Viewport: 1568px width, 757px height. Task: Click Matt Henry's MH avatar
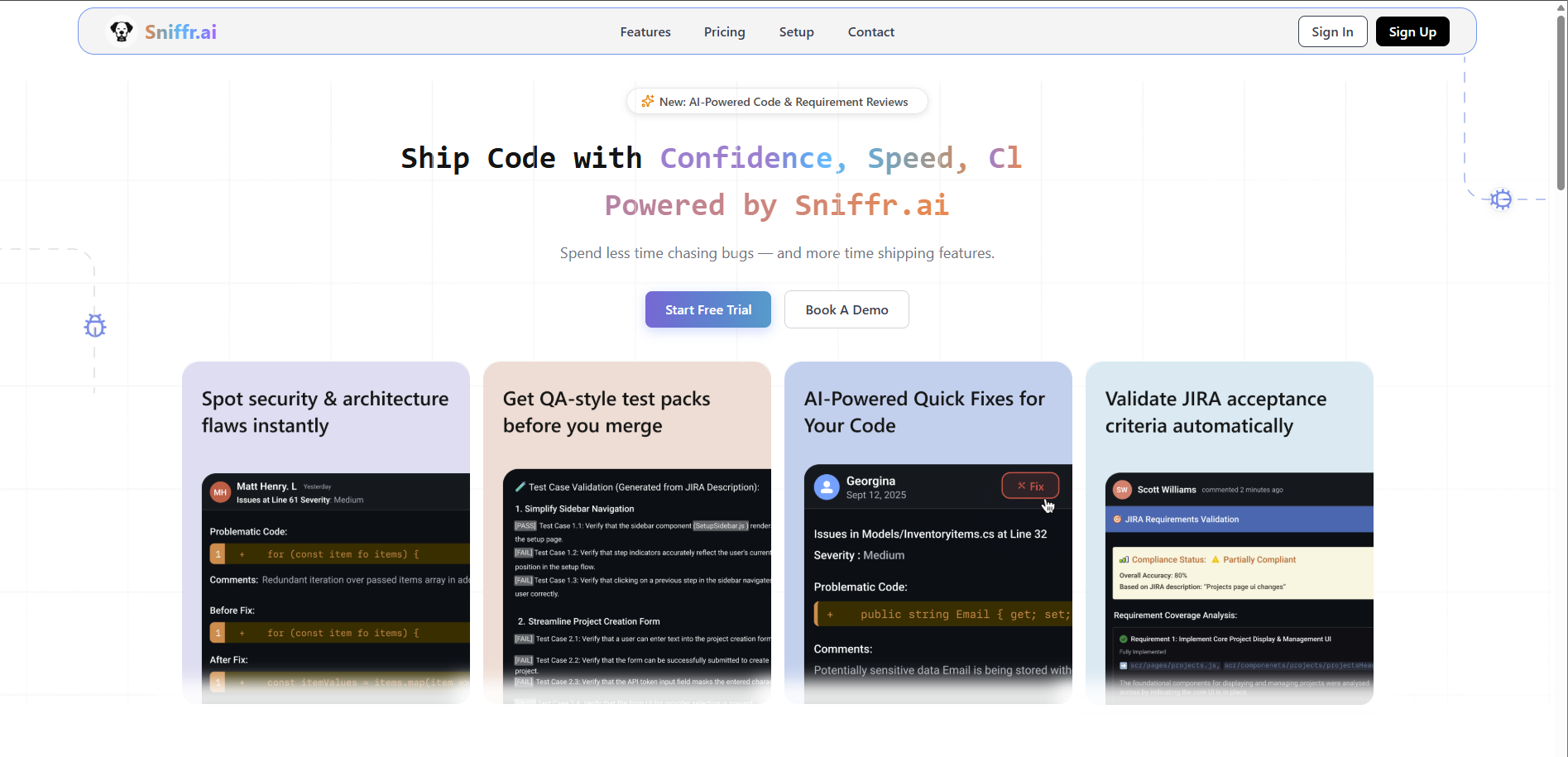click(219, 491)
